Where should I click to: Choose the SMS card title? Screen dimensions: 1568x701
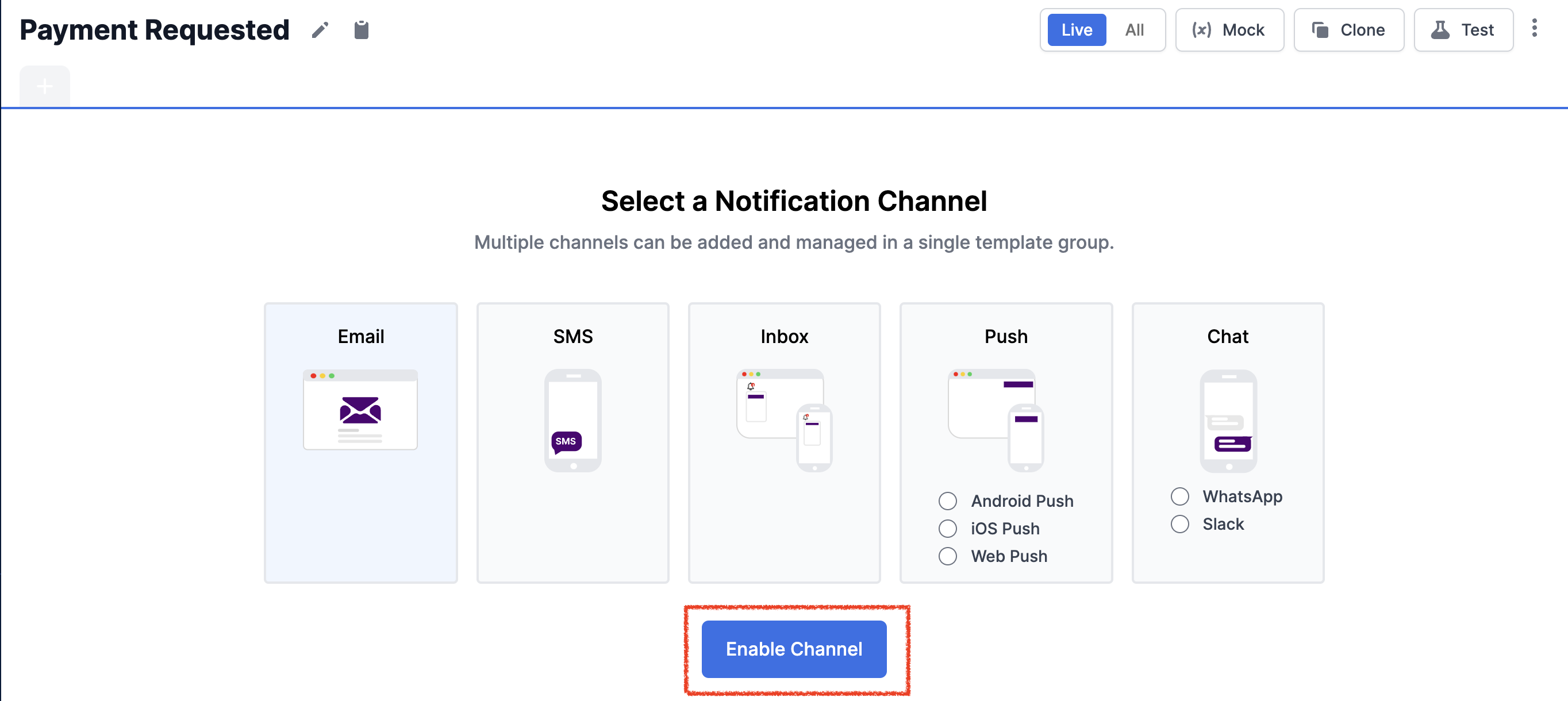click(x=573, y=337)
